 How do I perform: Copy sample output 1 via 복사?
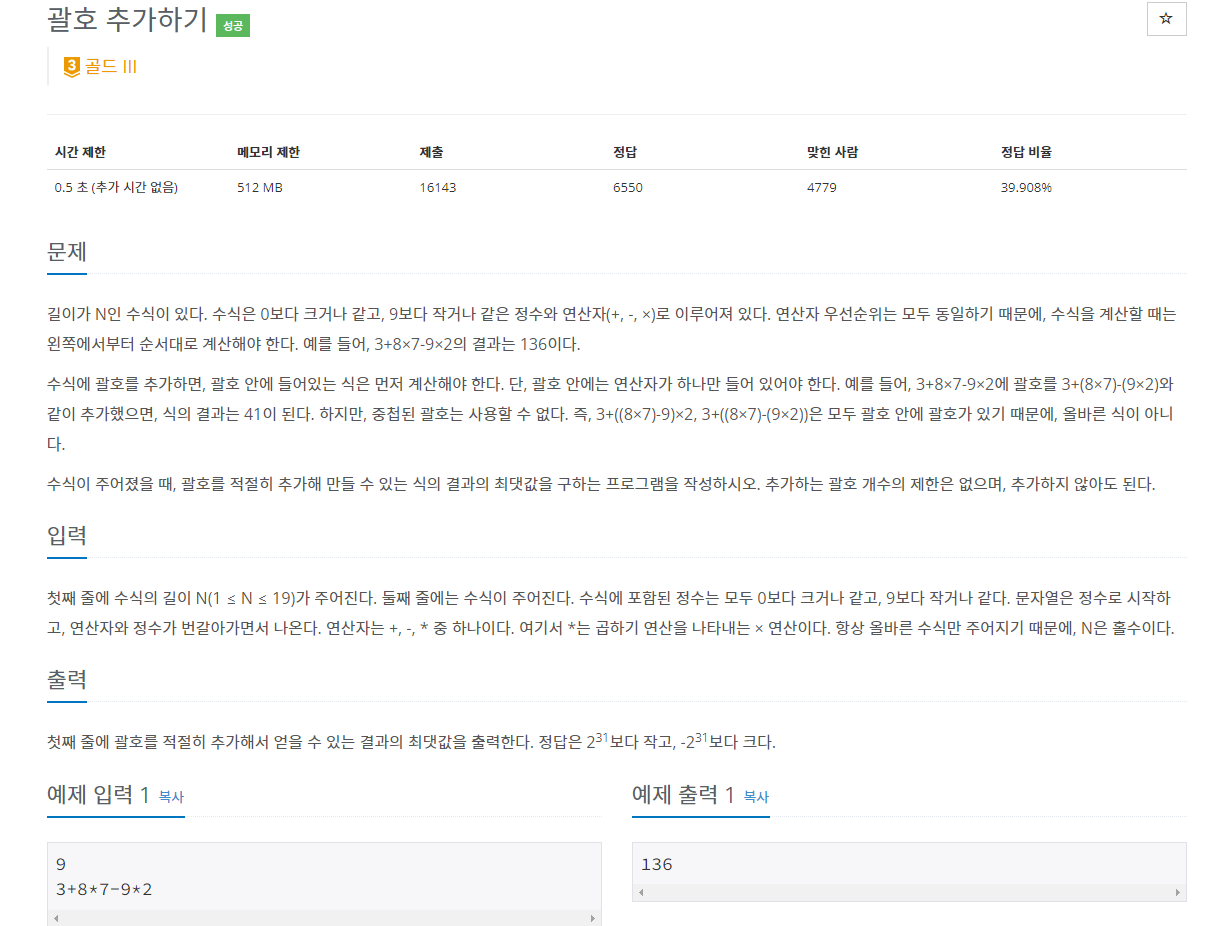point(756,797)
